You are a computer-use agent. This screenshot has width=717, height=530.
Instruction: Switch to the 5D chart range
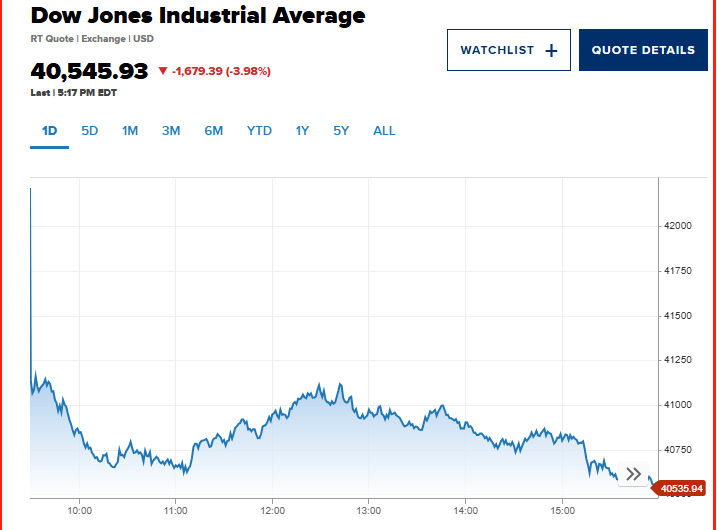tap(90, 131)
